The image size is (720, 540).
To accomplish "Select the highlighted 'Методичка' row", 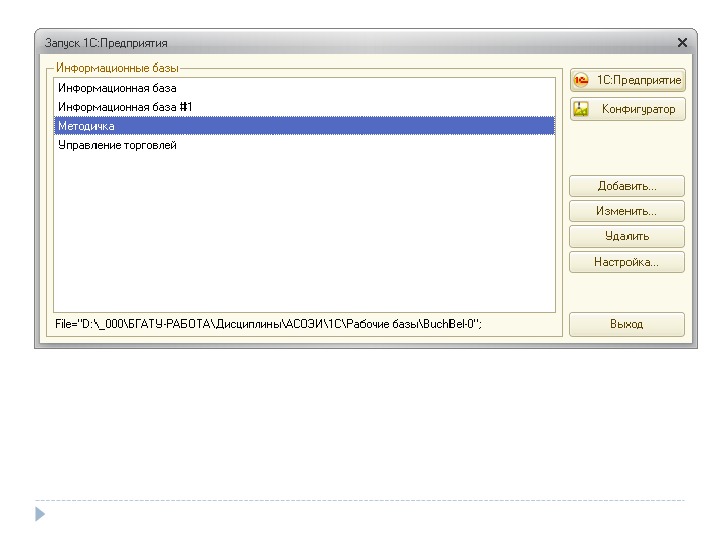I will tap(304, 126).
